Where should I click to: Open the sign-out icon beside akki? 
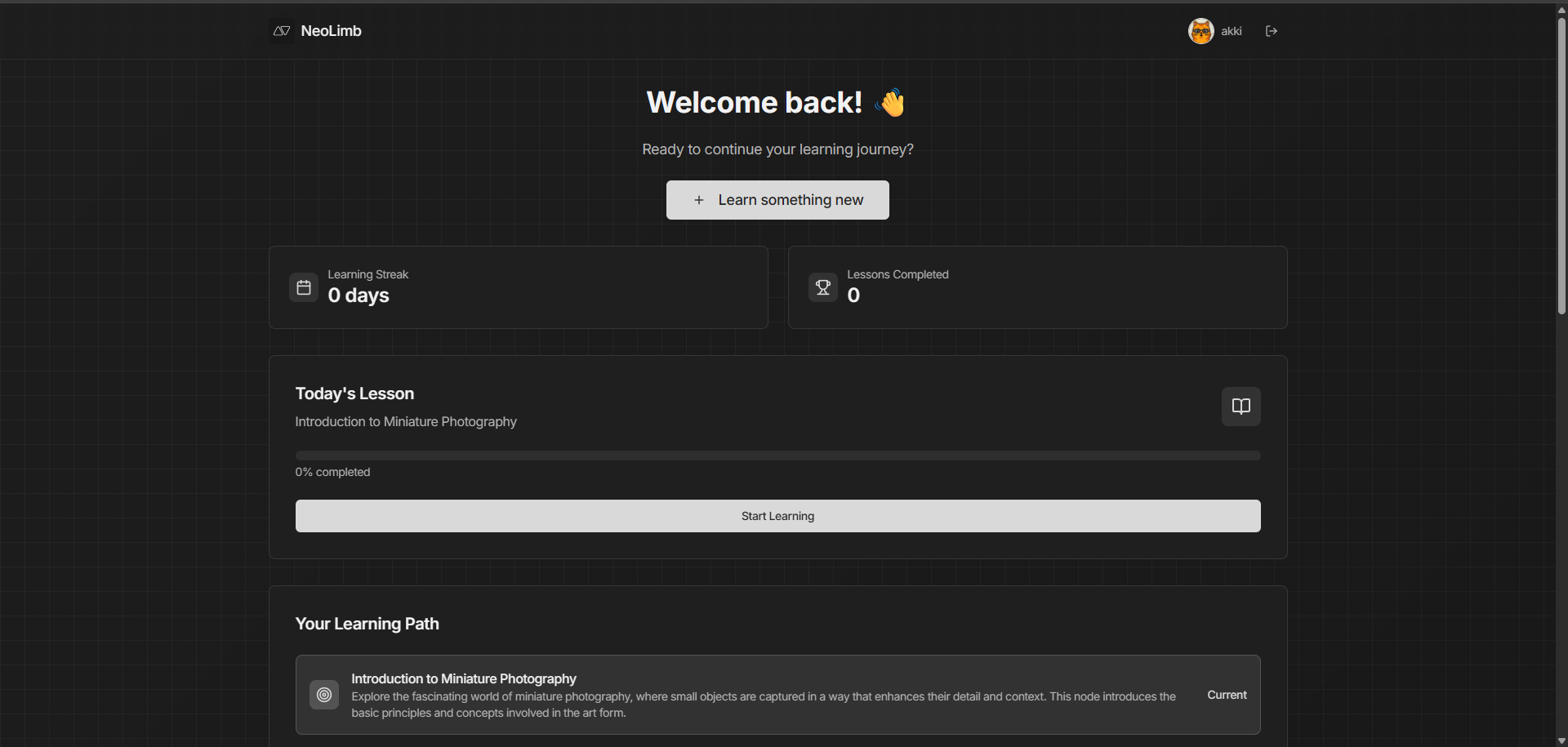1272,30
